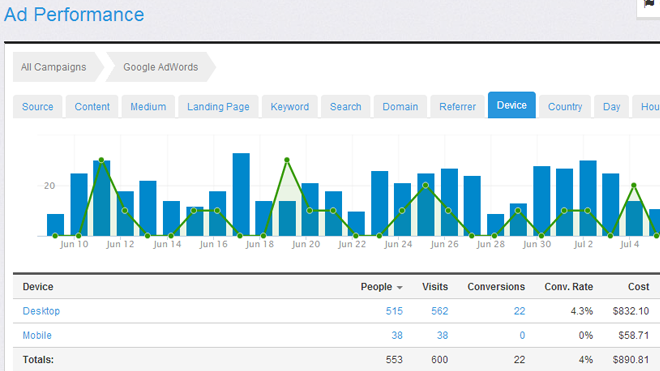Click the All Campaigns breadcrumb
Viewport: 660px width, 371px height.
point(54,67)
